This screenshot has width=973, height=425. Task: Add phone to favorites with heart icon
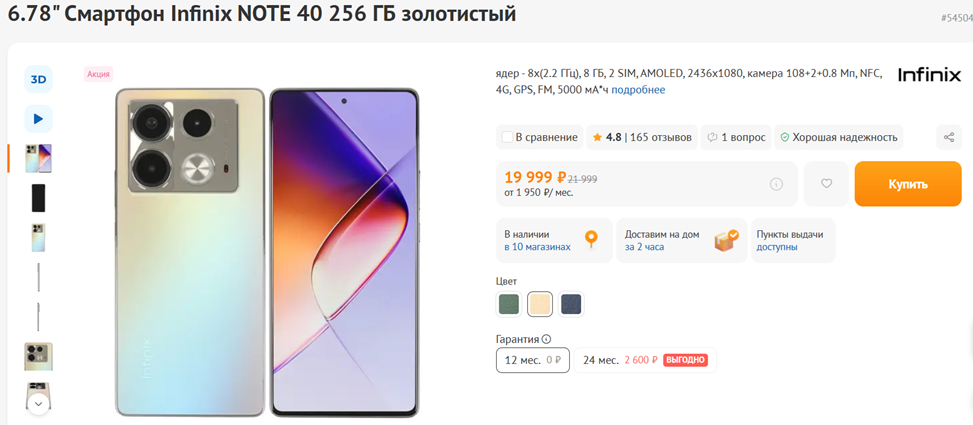[826, 184]
